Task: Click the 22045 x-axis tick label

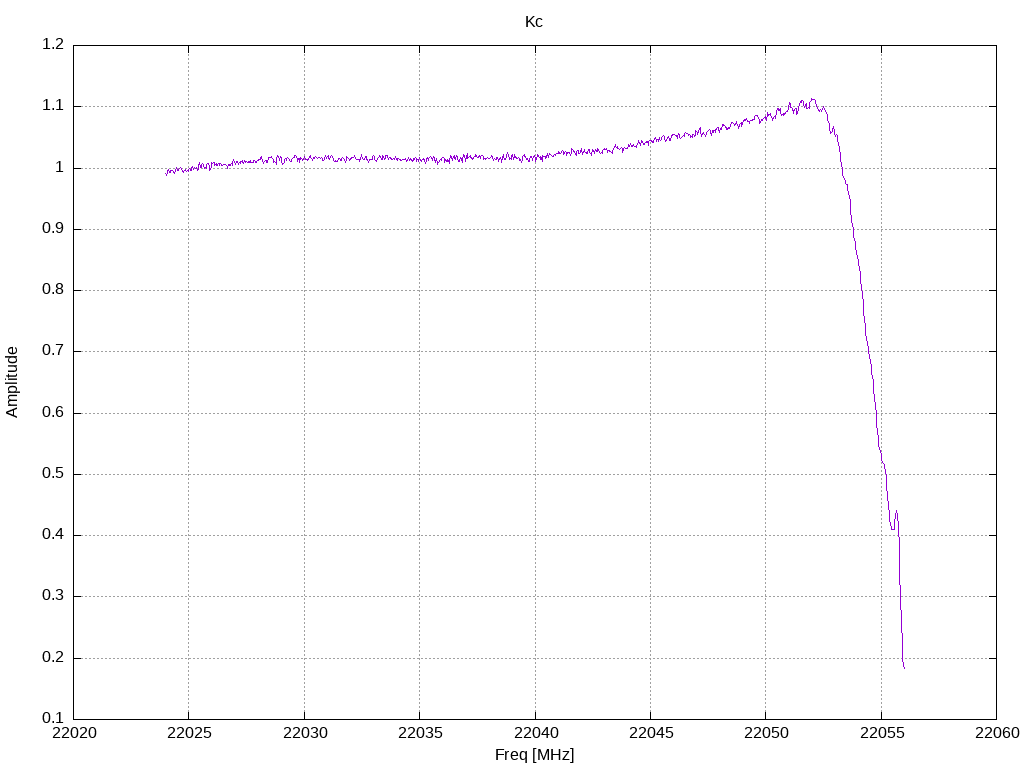Action: coord(651,733)
